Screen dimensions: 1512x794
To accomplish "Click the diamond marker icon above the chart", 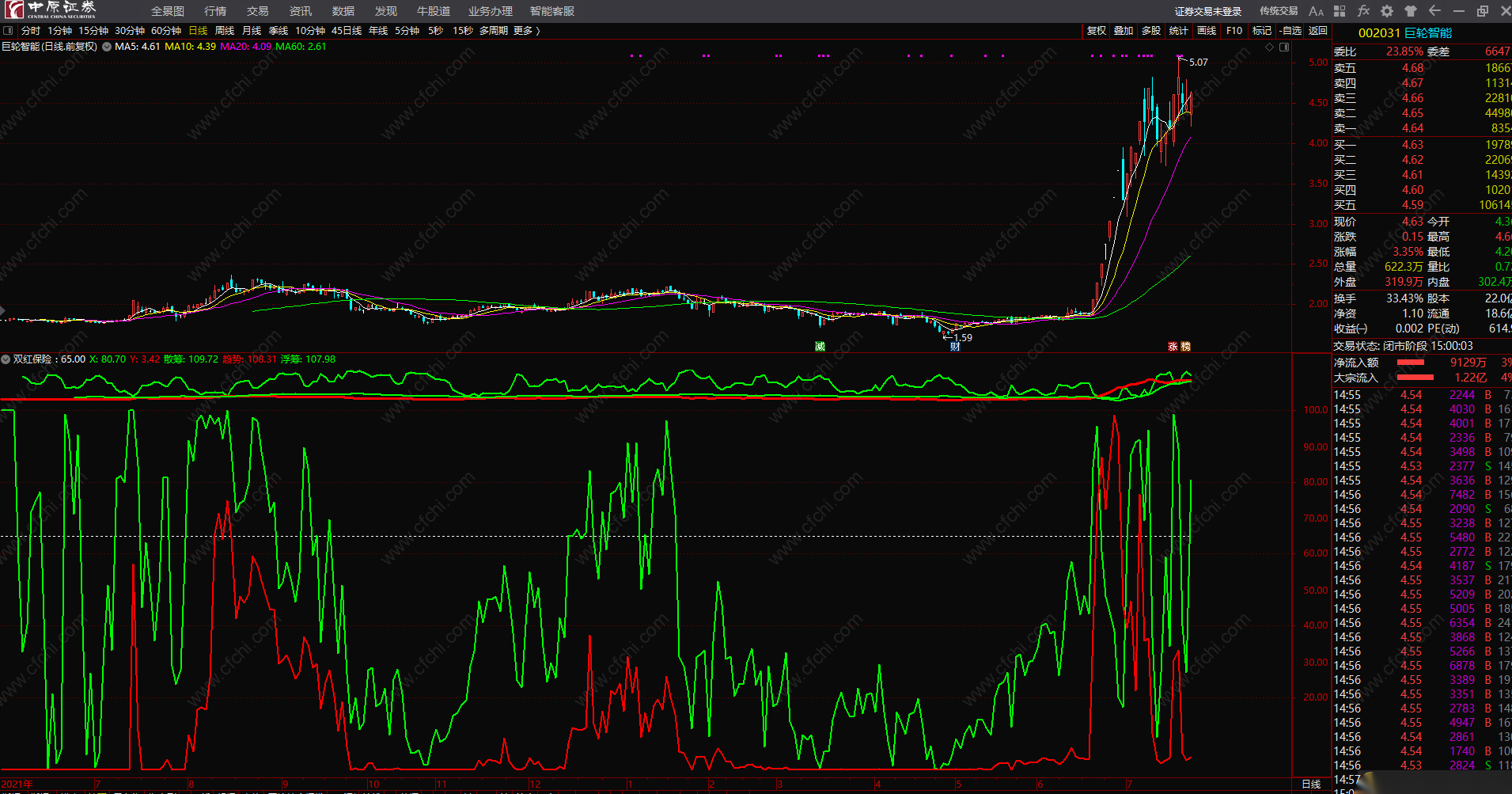I will [1270, 47].
